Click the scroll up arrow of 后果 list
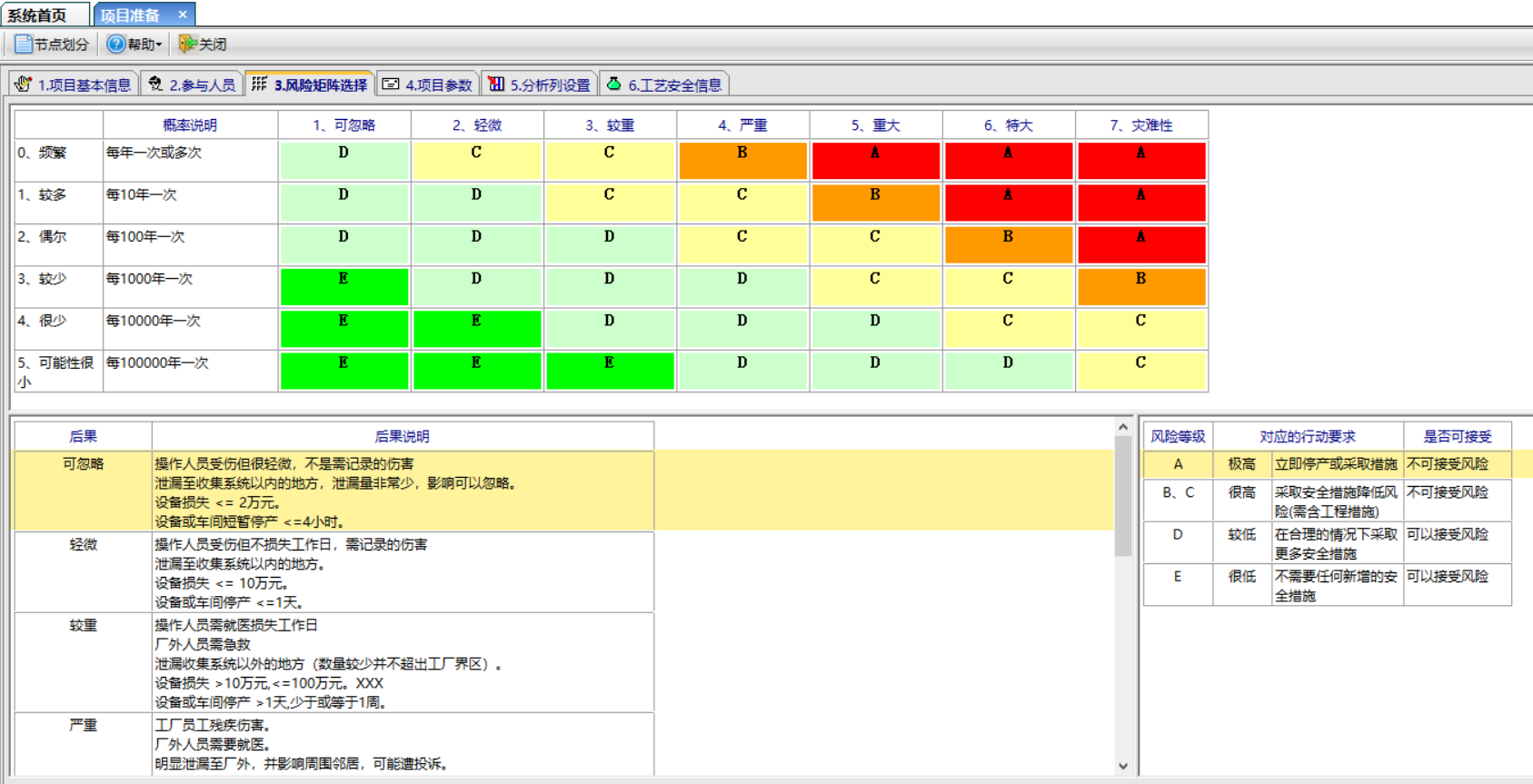 point(1123,427)
